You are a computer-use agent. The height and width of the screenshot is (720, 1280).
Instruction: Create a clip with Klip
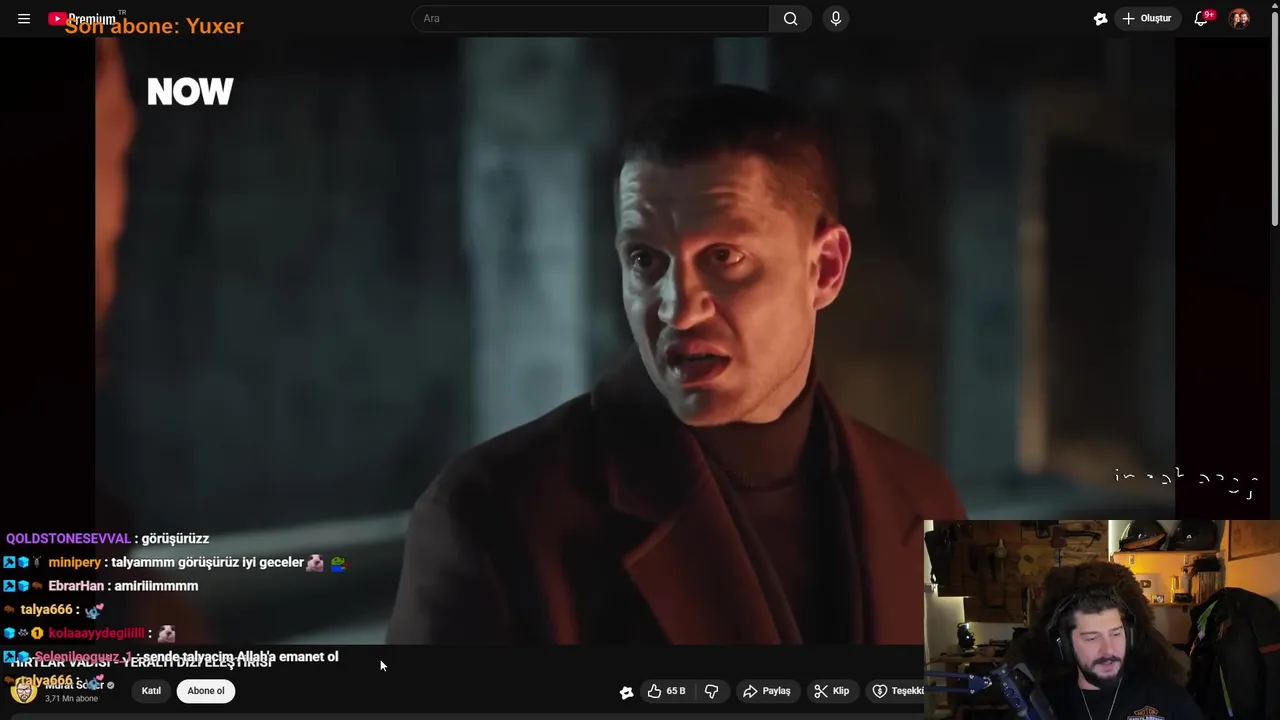[832, 691]
